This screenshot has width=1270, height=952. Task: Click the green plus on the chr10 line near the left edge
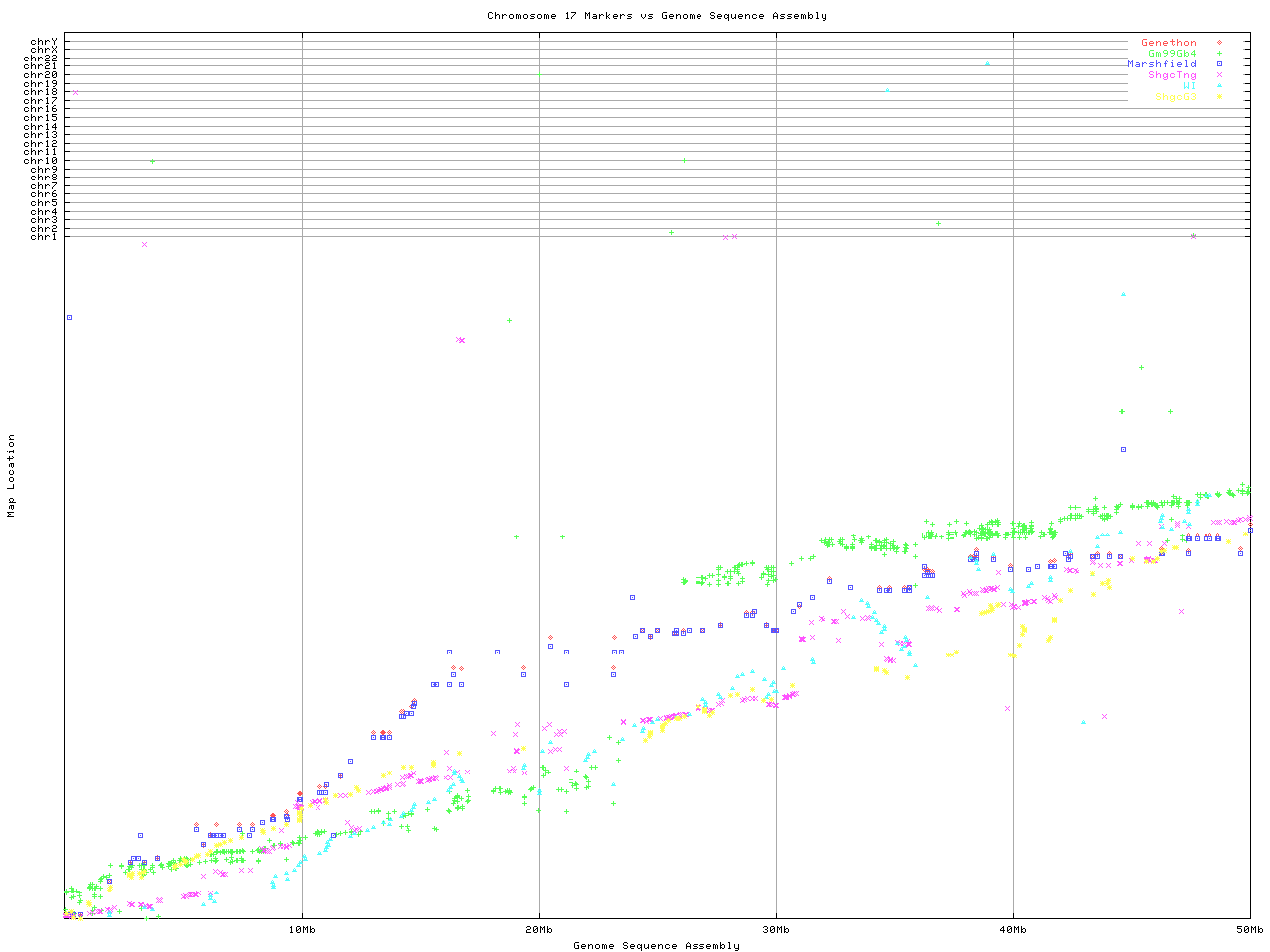tap(152, 161)
